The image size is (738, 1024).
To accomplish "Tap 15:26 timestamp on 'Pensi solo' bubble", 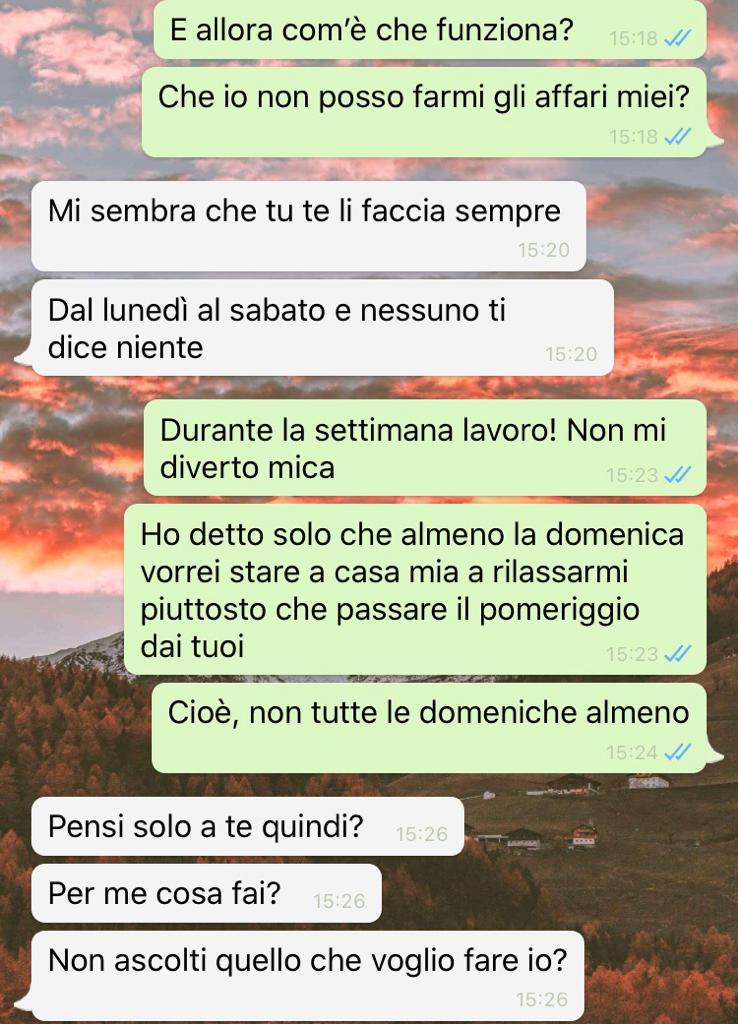I will click(421, 834).
